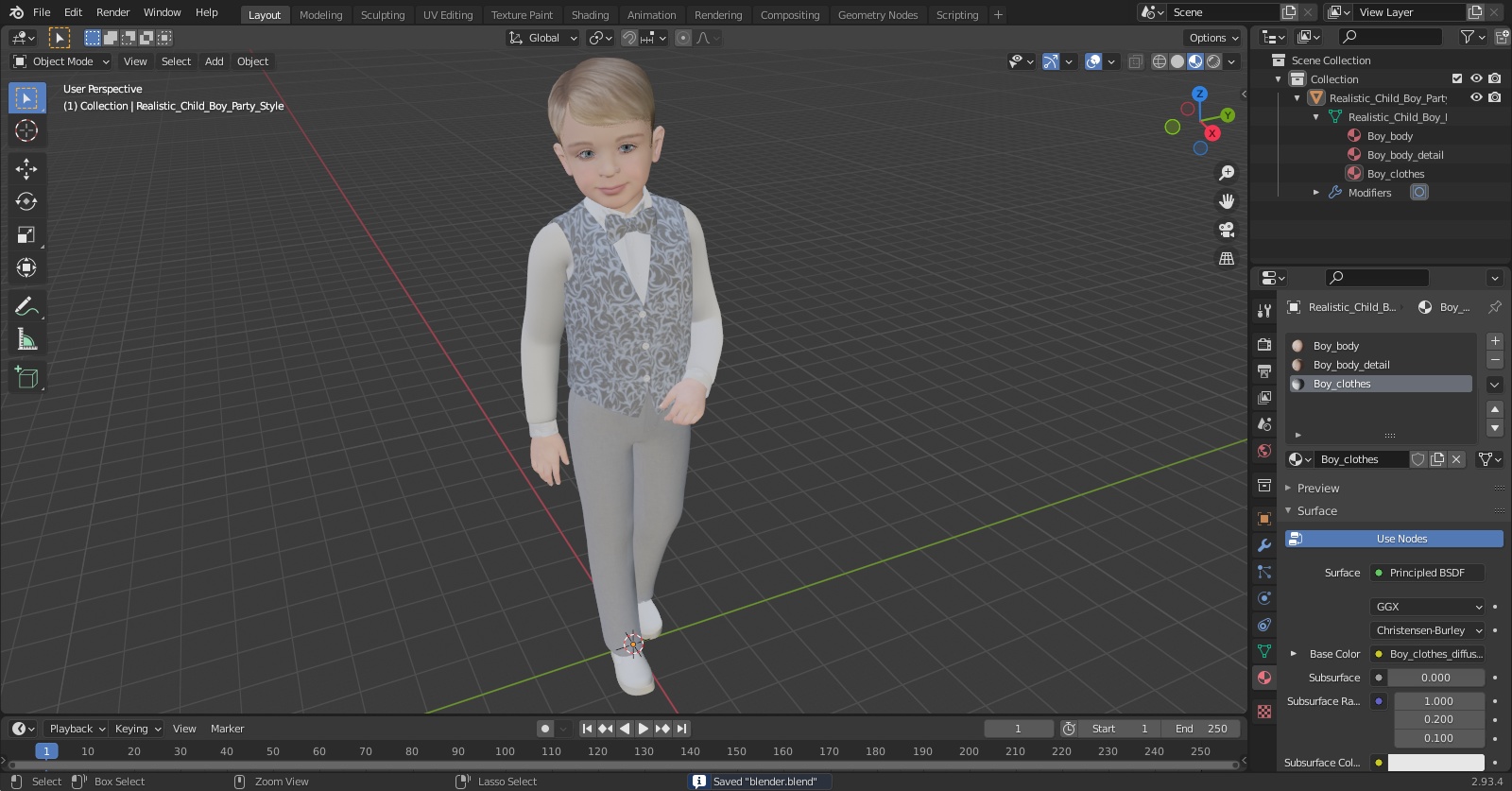
Task: Toggle X-ray mode in viewport header
Action: point(1135,61)
